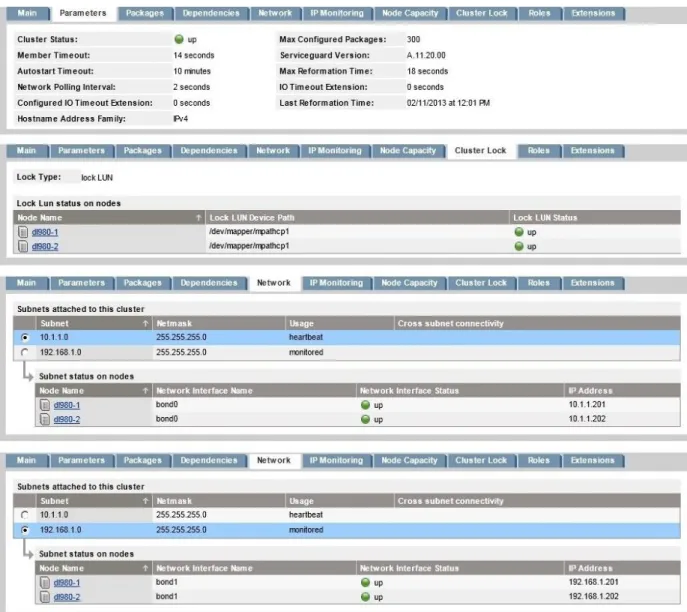Screen dimensions: 687x612
Task: Open Parameters tab in the Lock Type panel
Action: (x=81, y=151)
